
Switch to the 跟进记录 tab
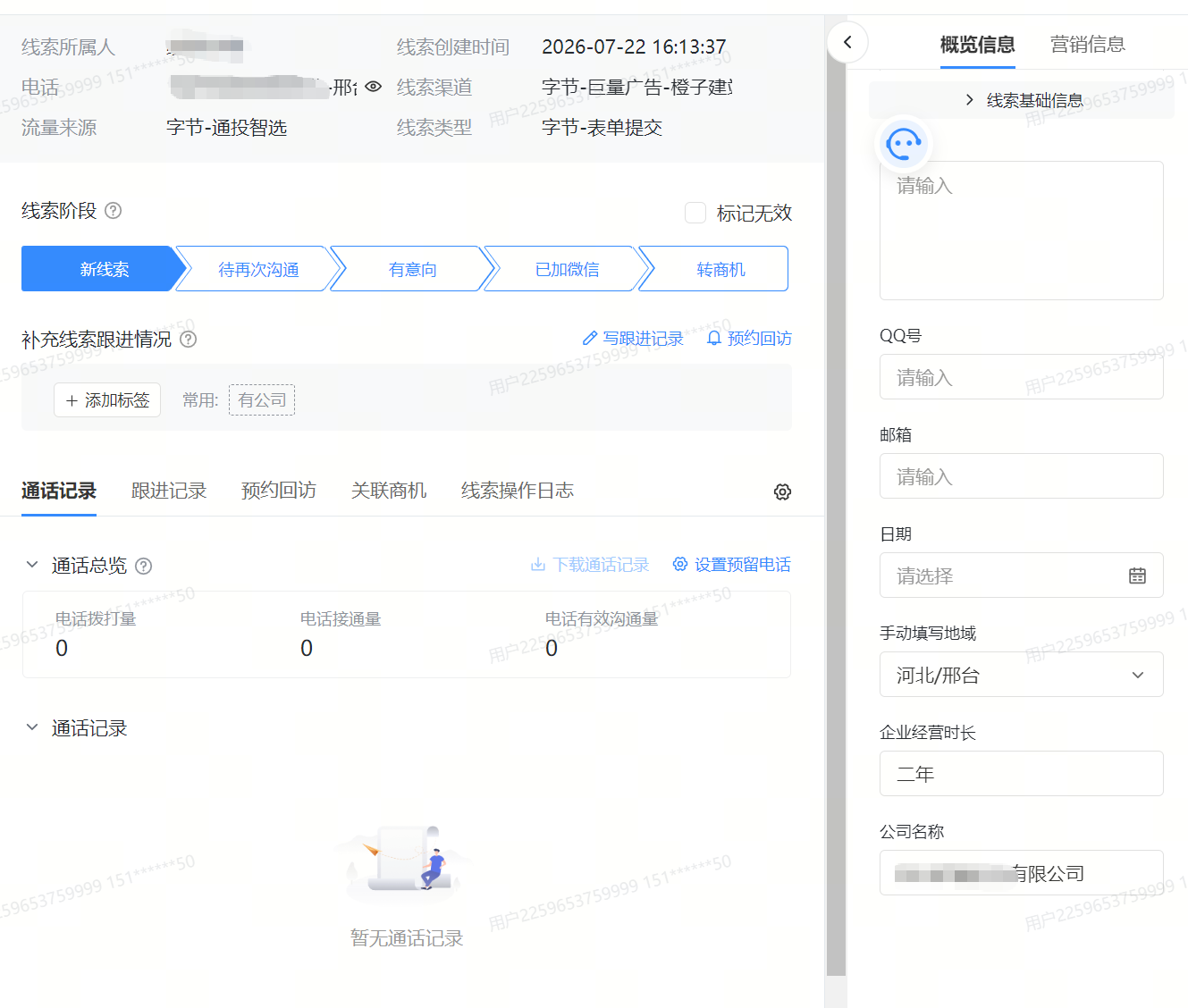tap(169, 491)
